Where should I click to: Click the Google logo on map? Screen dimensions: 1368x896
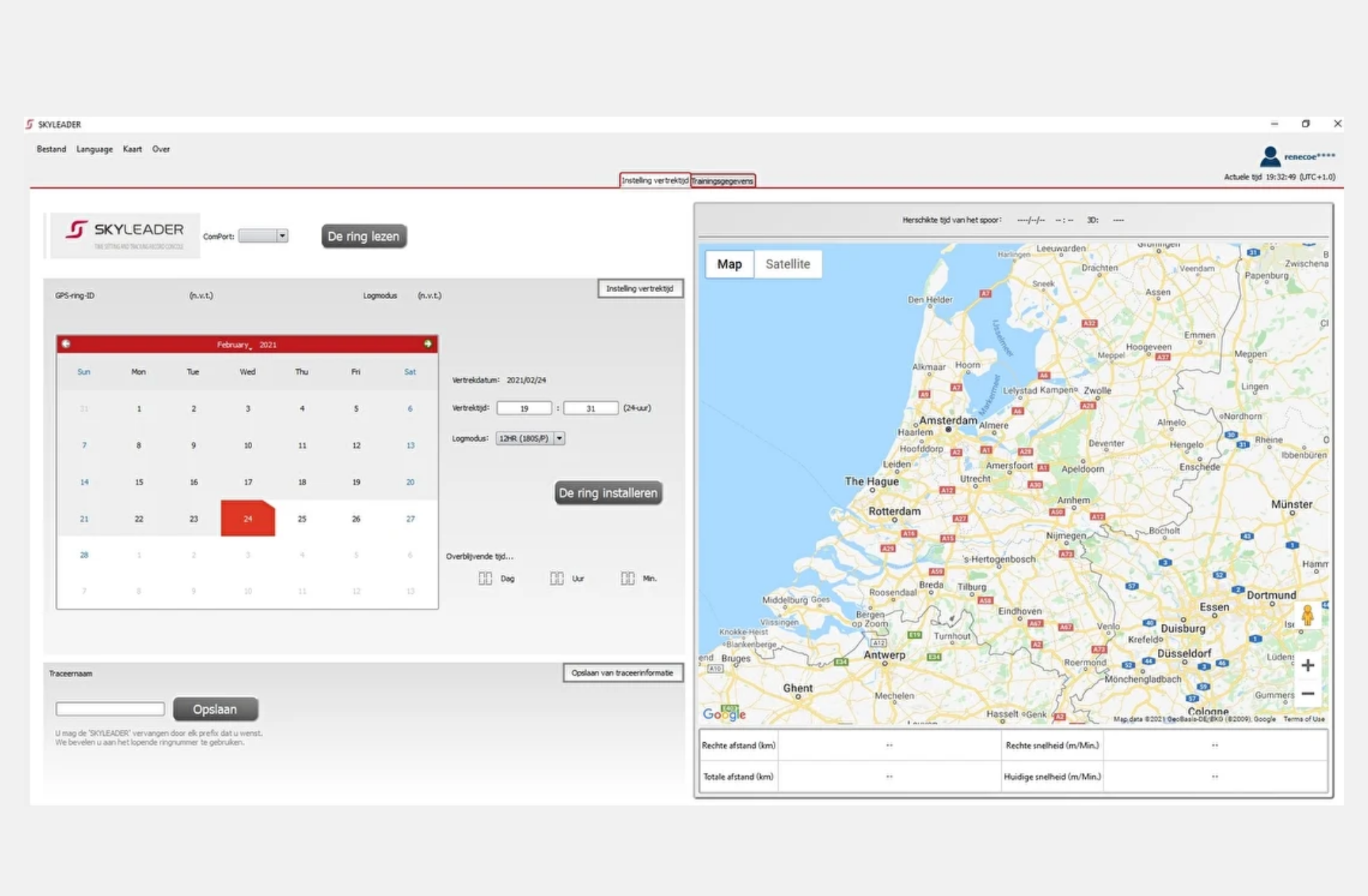tap(723, 714)
